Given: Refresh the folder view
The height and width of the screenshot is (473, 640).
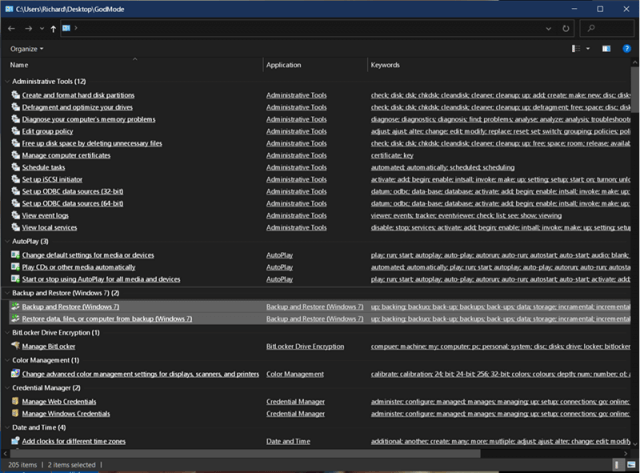Looking at the screenshot, I should pos(566,29).
